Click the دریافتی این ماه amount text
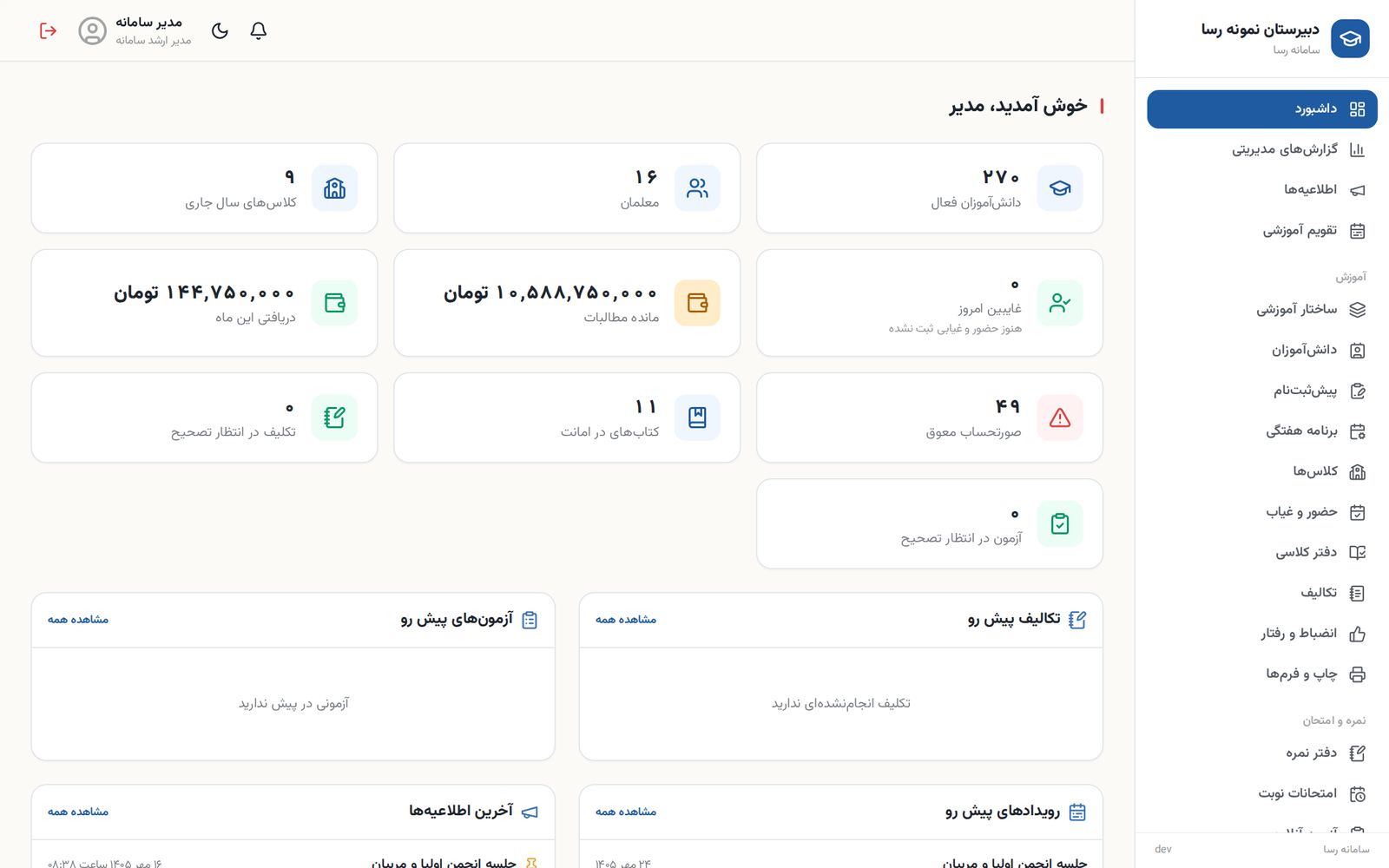 pyautogui.click(x=205, y=293)
